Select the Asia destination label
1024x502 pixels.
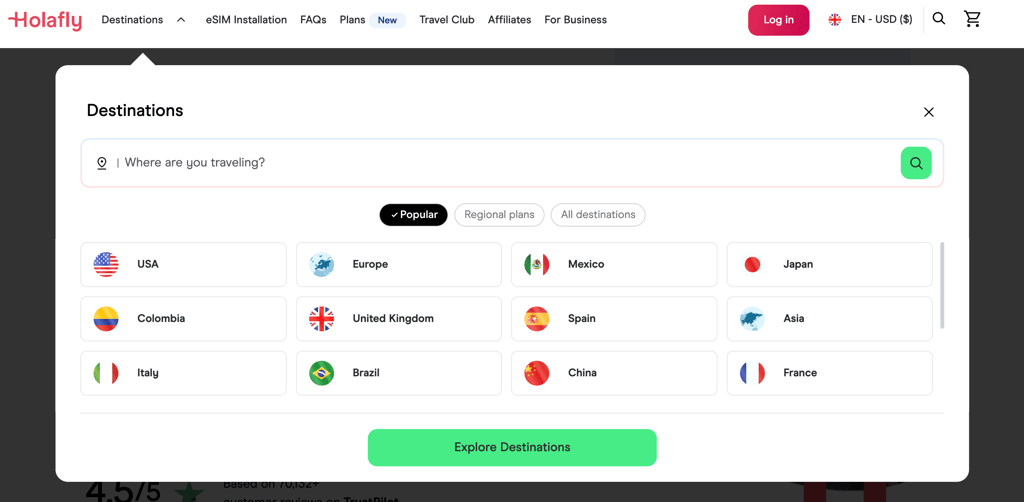[793, 319]
